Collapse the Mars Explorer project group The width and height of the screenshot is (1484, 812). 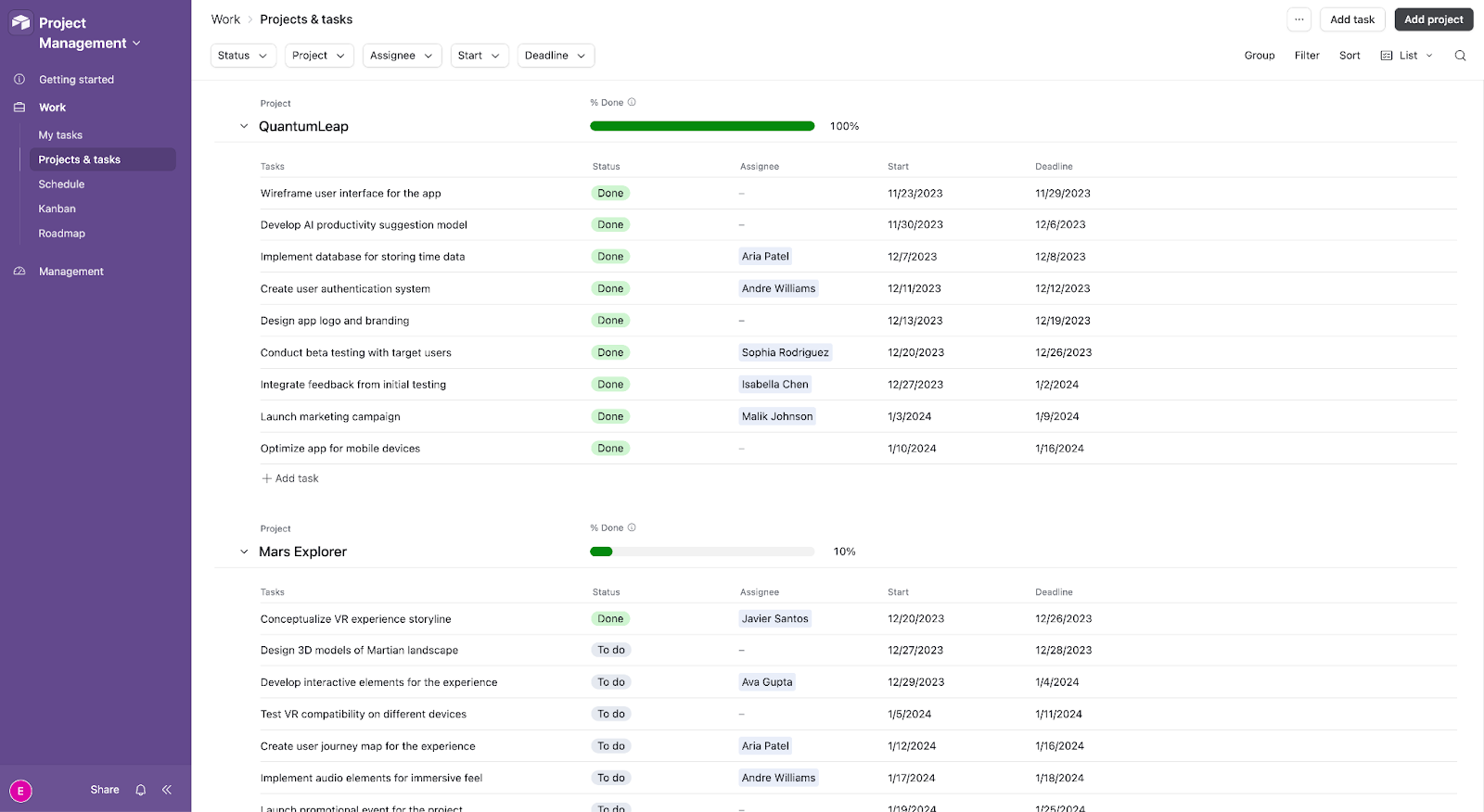click(244, 552)
